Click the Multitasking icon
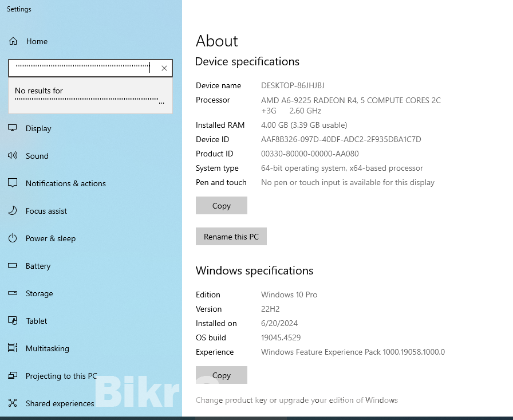The image size is (513, 420). pos(13,348)
